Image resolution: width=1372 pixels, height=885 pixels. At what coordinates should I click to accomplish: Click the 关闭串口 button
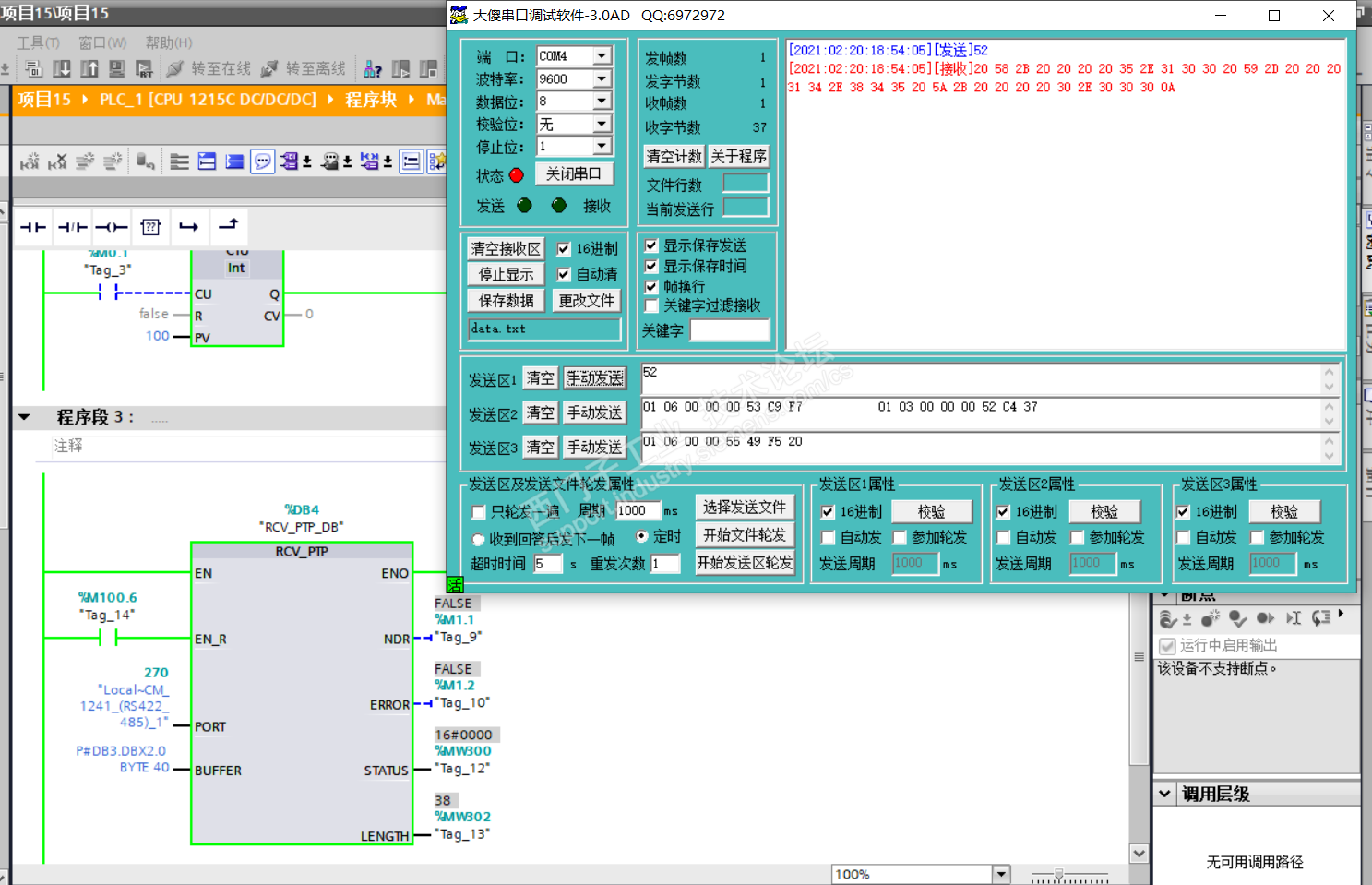pos(573,174)
